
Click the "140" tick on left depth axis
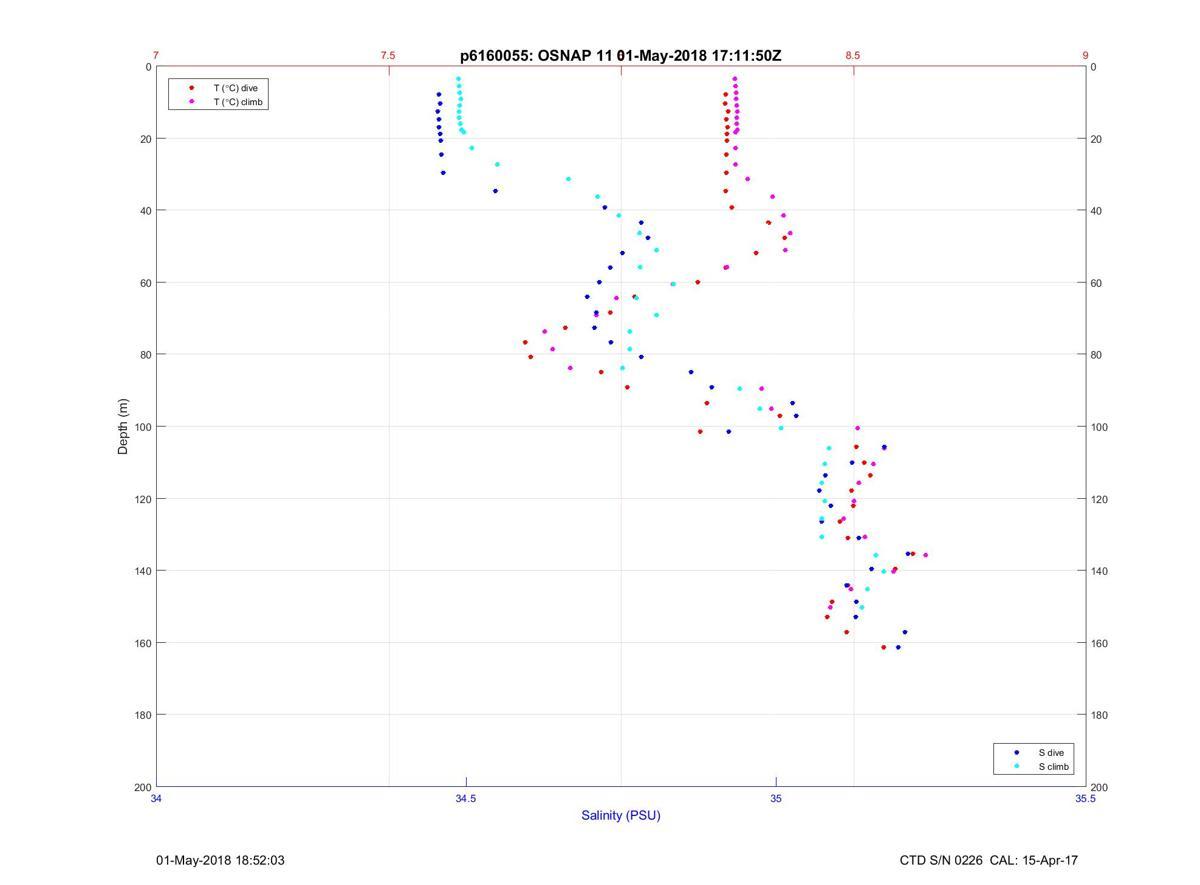coord(142,571)
